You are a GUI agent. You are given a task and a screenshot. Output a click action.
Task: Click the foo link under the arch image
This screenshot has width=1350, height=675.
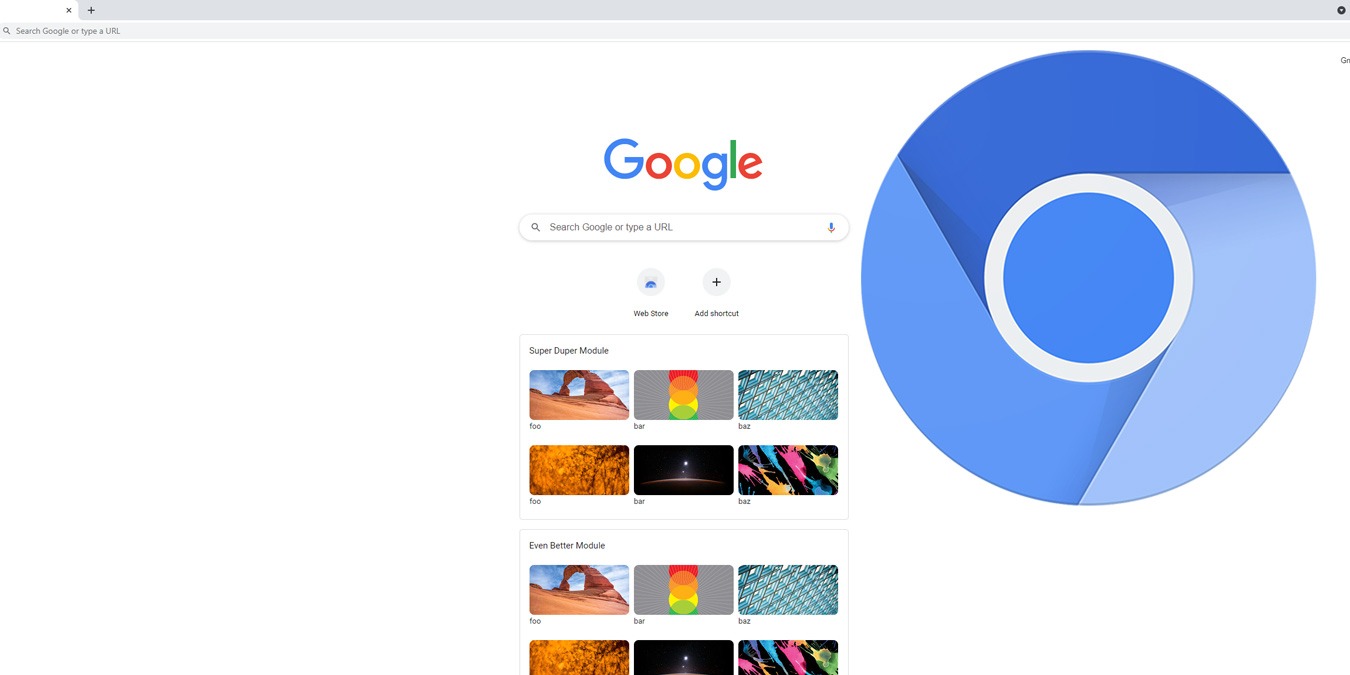click(x=535, y=426)
